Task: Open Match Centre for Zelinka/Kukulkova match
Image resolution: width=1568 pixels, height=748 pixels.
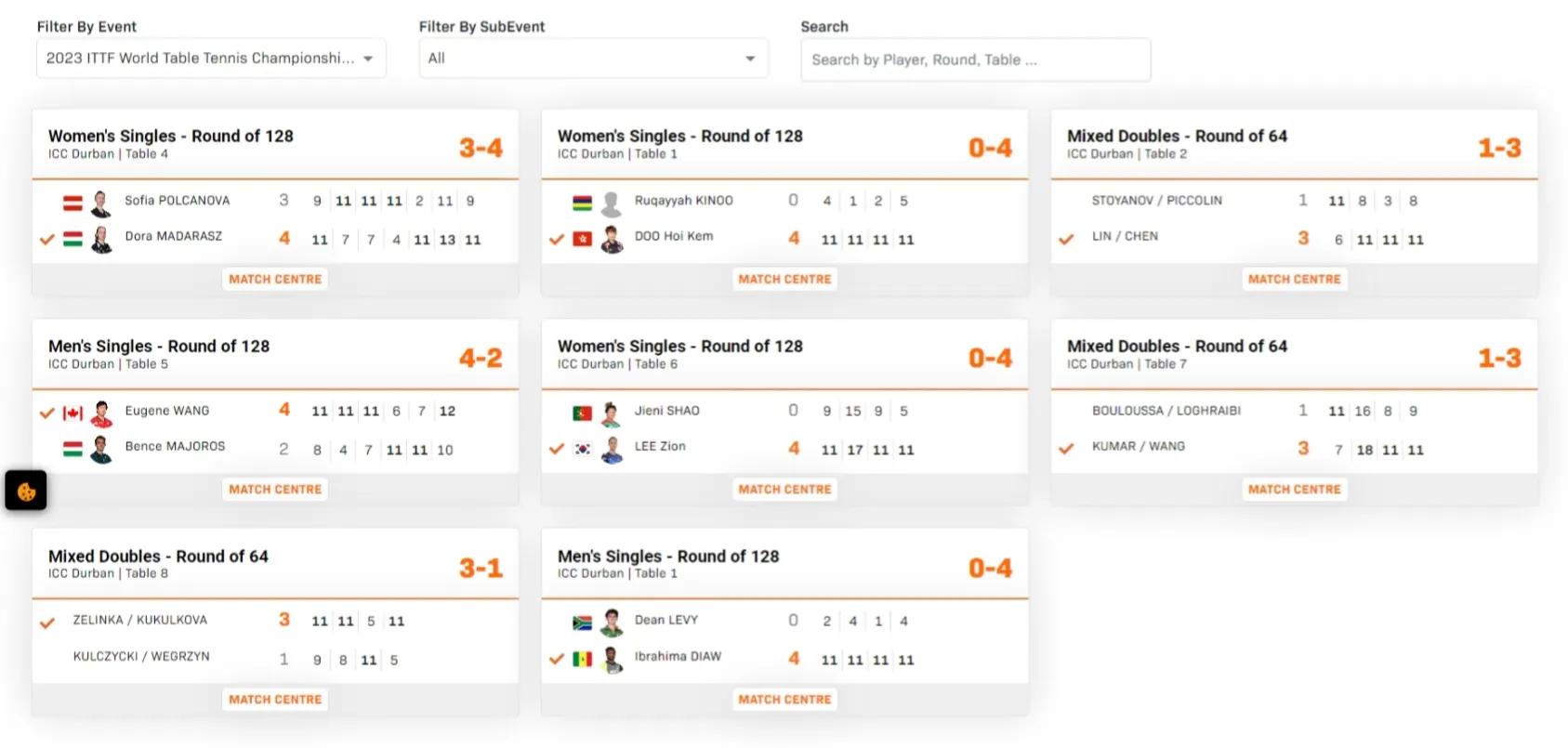Action: point(275,699)
